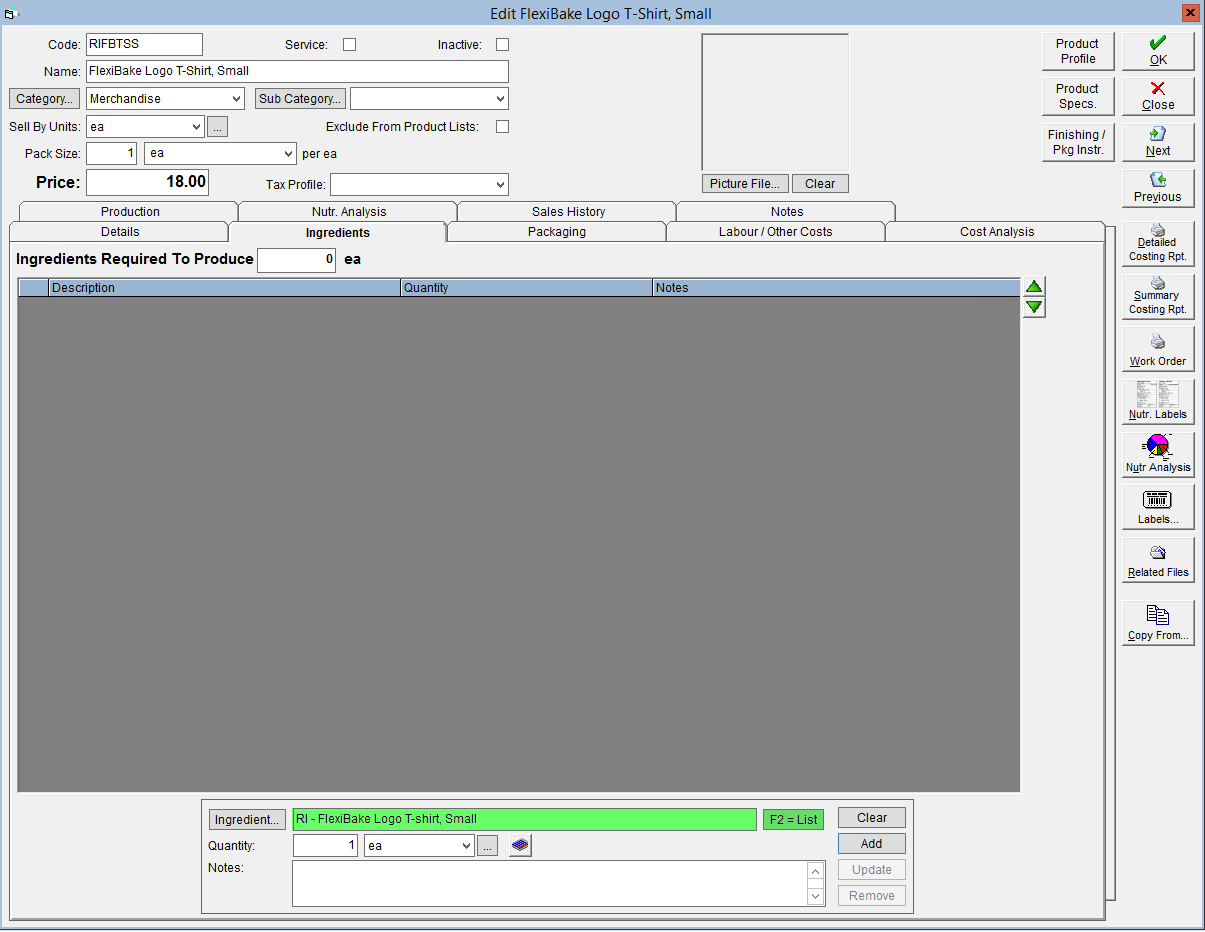Go to the Previous product

1158,189
